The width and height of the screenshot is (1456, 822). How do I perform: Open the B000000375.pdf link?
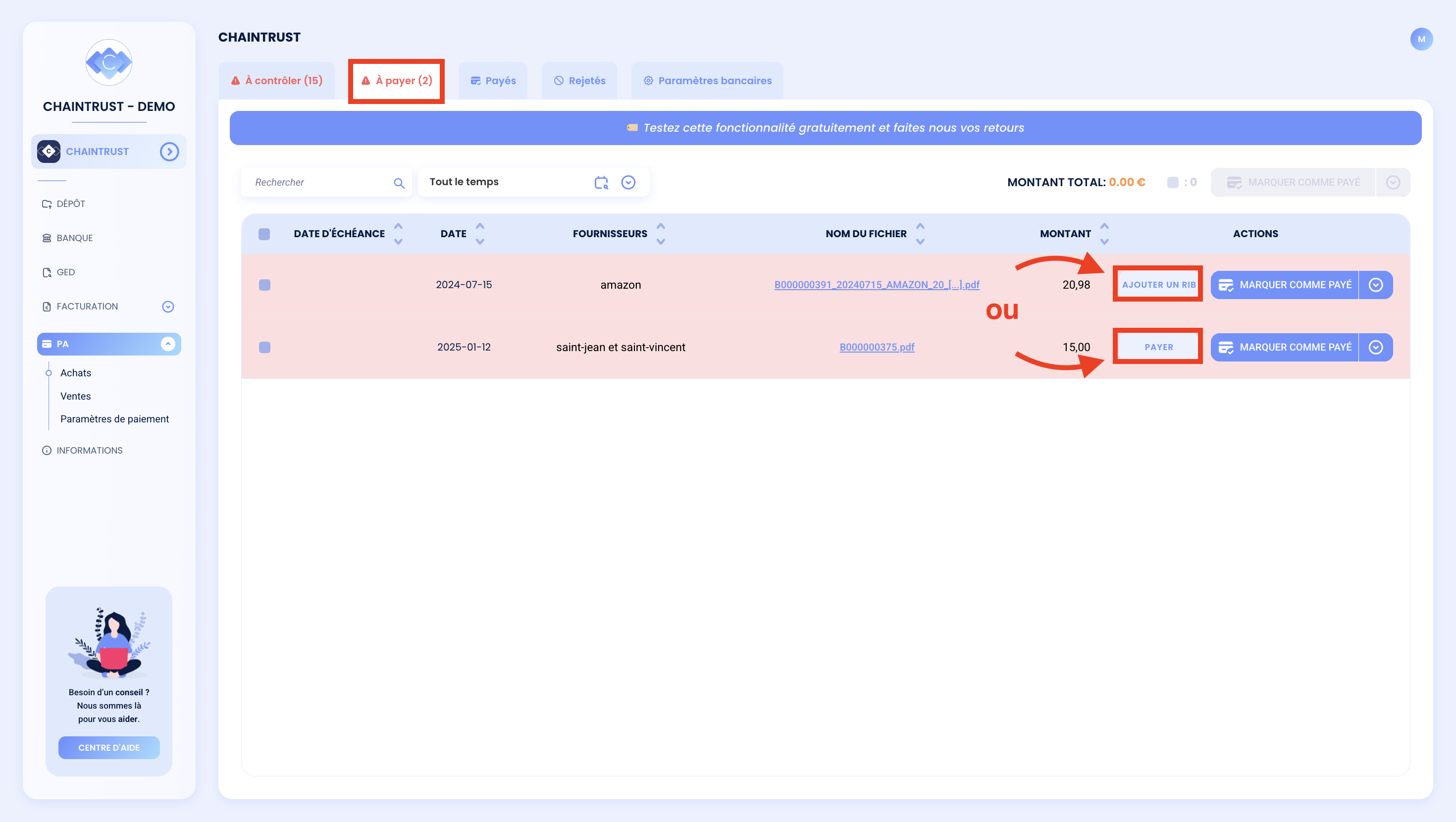(x=877, y=347)
